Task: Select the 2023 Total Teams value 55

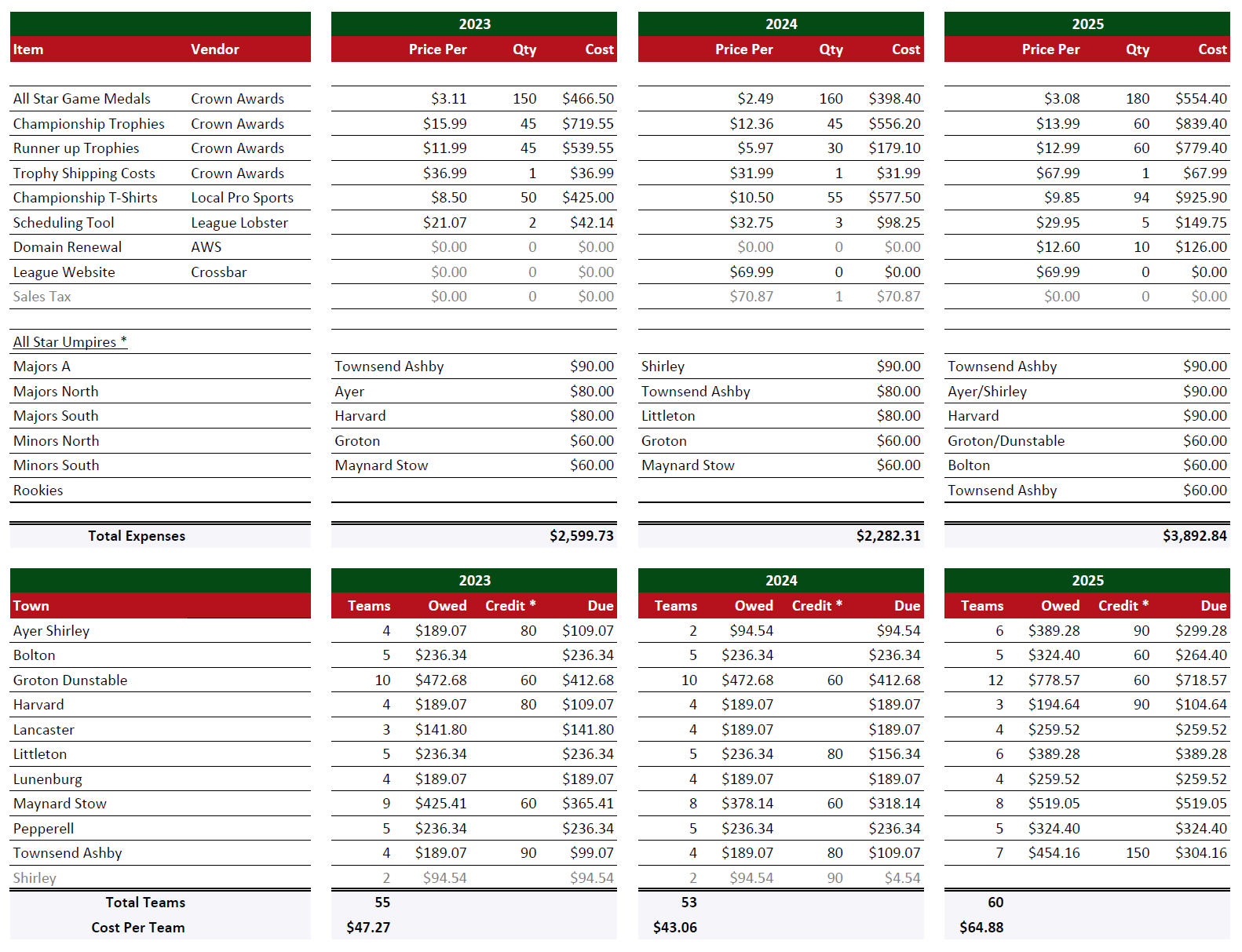Action: (x=382, y=903)
